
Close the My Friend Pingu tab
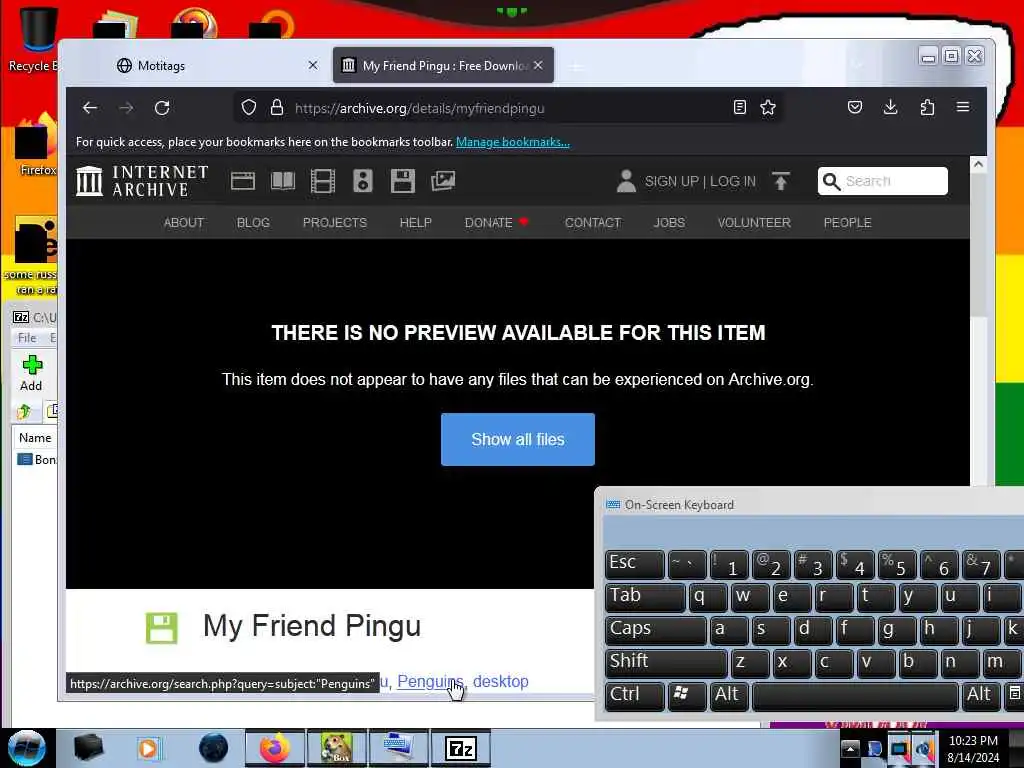tap(538, 65)
